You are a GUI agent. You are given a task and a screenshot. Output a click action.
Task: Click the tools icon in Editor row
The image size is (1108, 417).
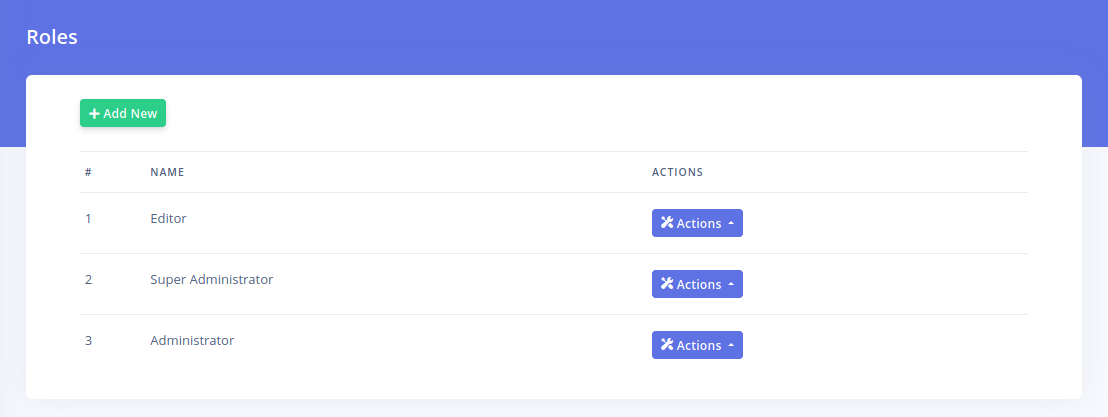(667, 223)
